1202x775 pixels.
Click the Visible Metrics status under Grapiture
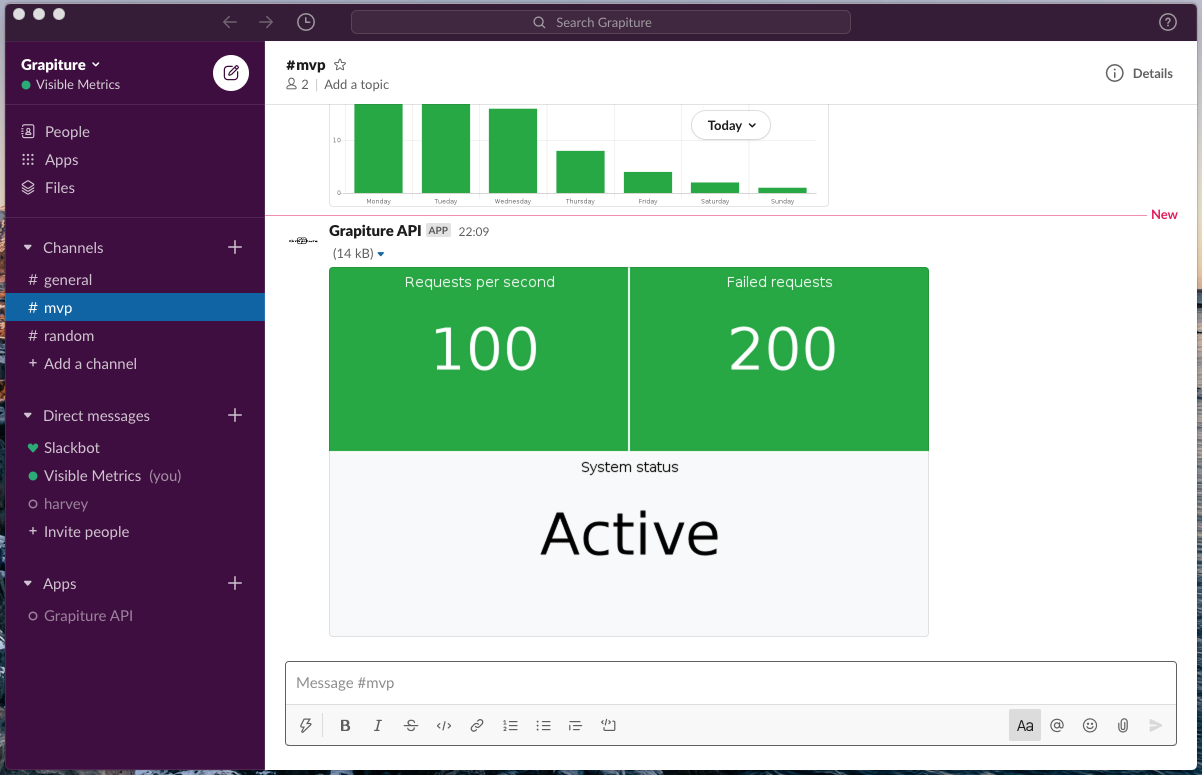click(x=70, y=85)
